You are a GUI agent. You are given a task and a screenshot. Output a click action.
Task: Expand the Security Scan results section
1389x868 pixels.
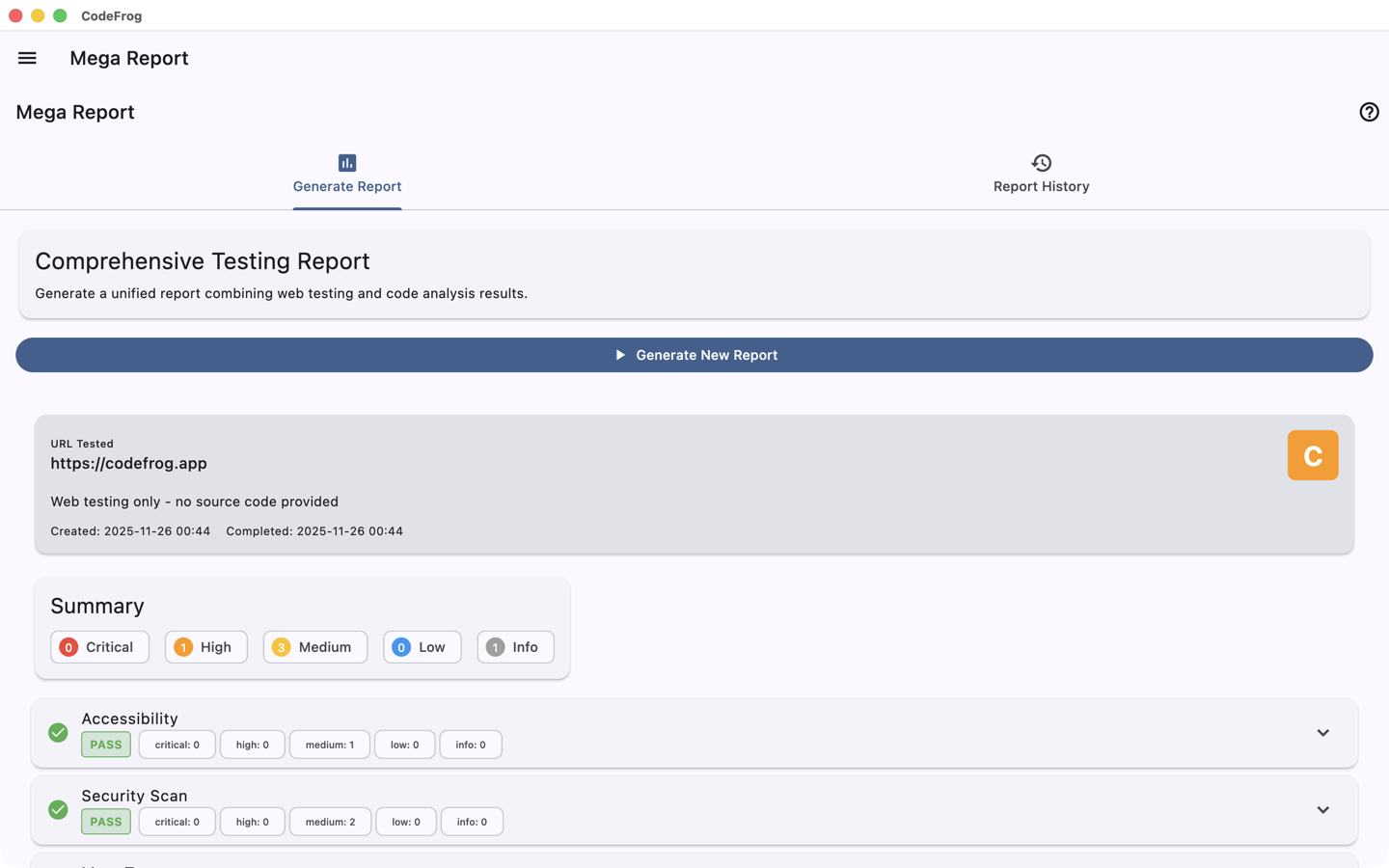[1322, 810]
